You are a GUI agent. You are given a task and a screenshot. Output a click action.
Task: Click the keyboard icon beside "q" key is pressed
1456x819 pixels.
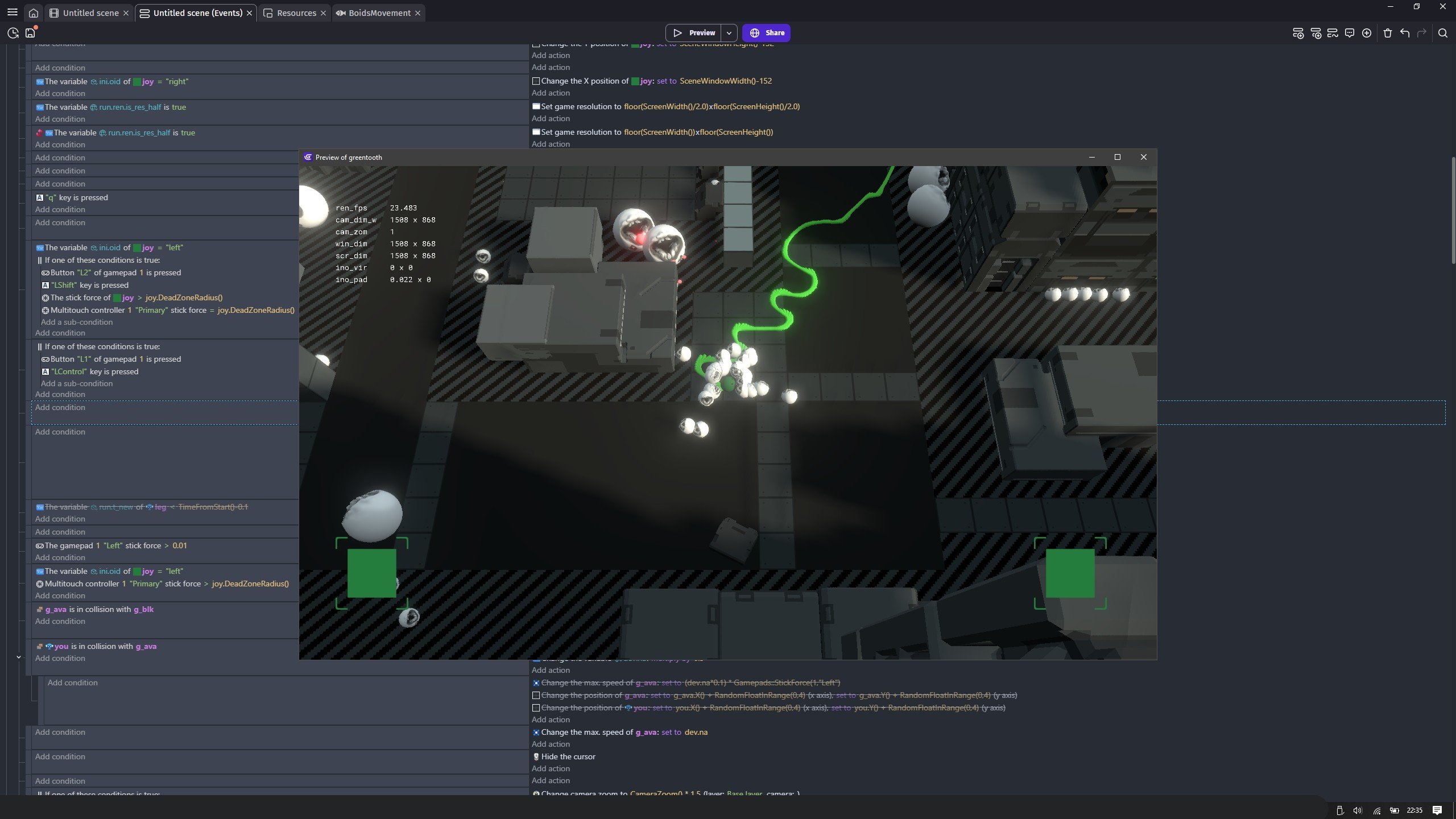click(40, 198)
